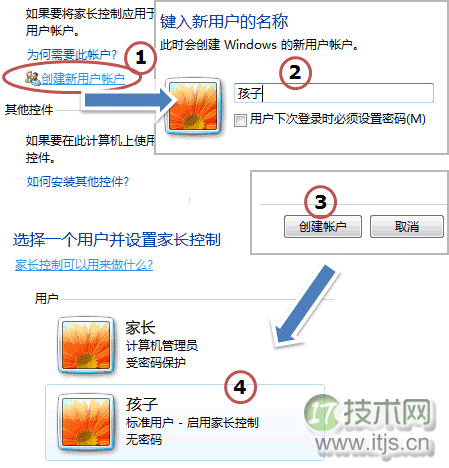Click the 标准用户 - 启用家长控制 status text
449x468 pixels.
[x=192, y=423]
